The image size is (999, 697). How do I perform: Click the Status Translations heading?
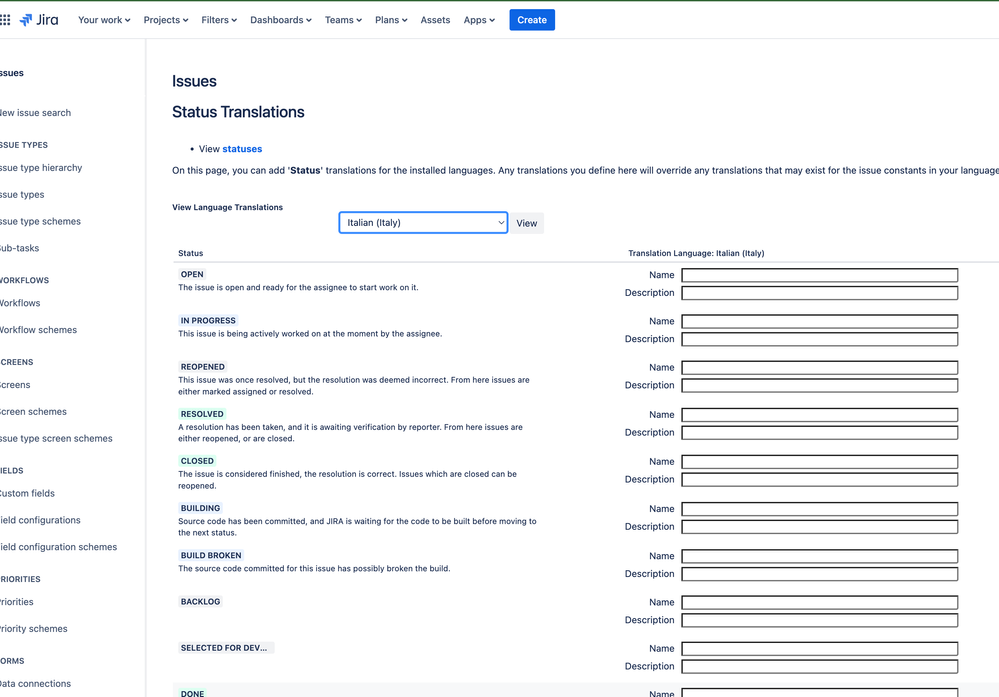click(x=238, y=112)
